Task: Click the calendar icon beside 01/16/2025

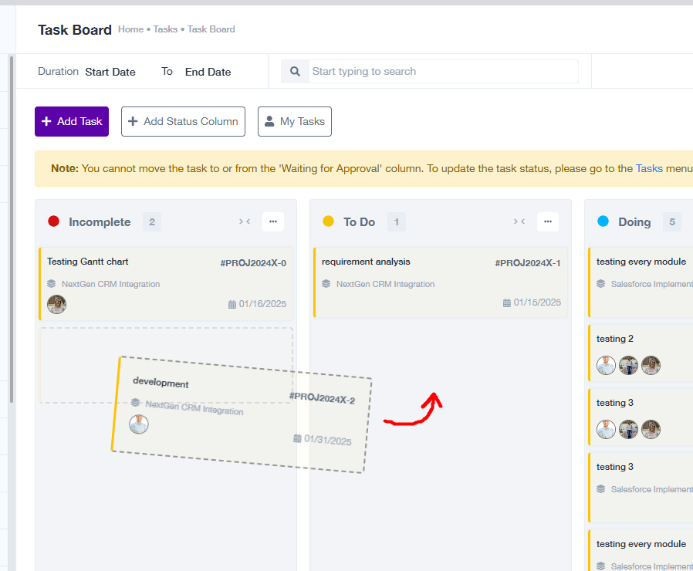Action: coord(232,304)
